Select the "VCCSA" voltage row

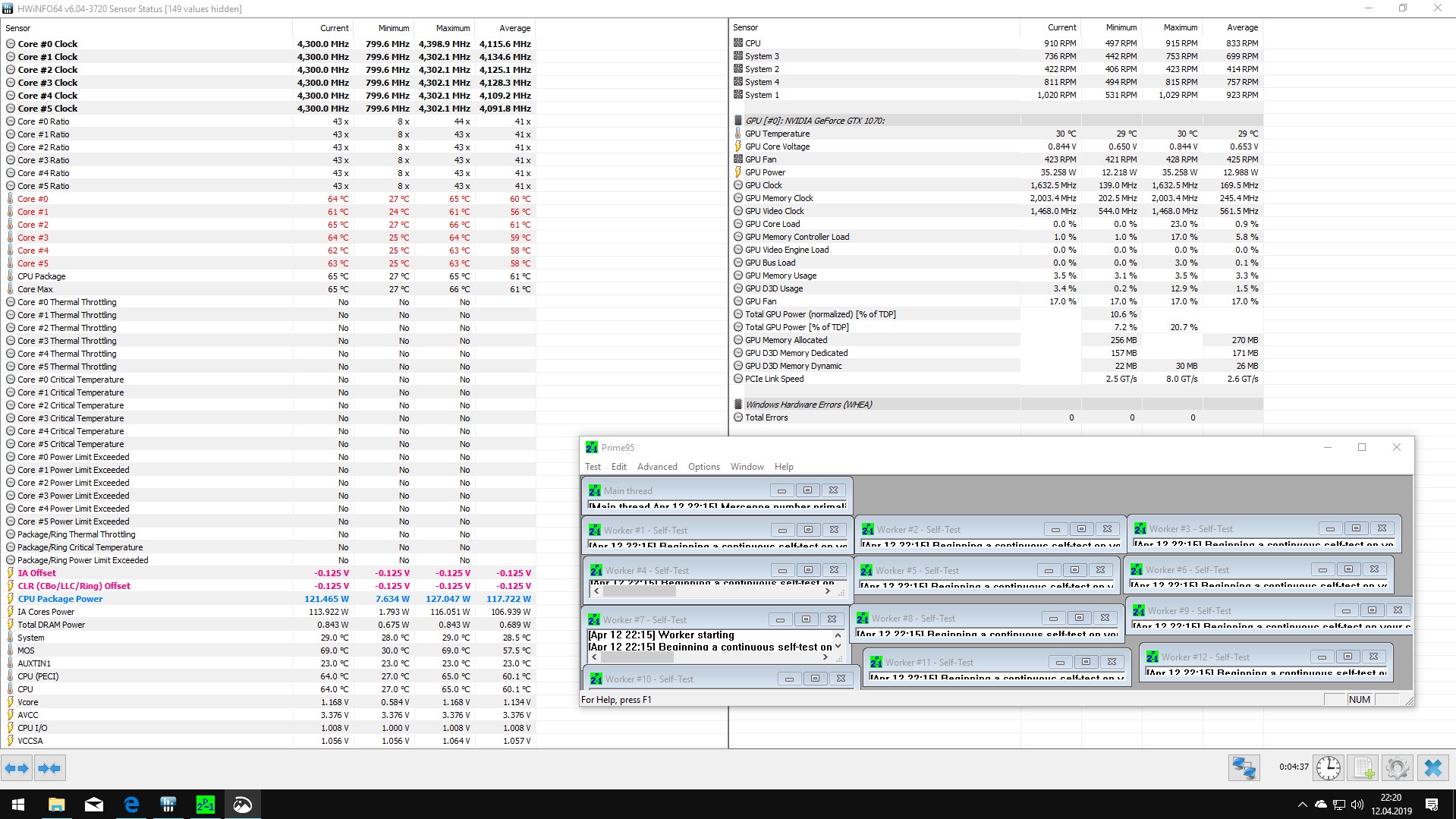click(269, 741)
